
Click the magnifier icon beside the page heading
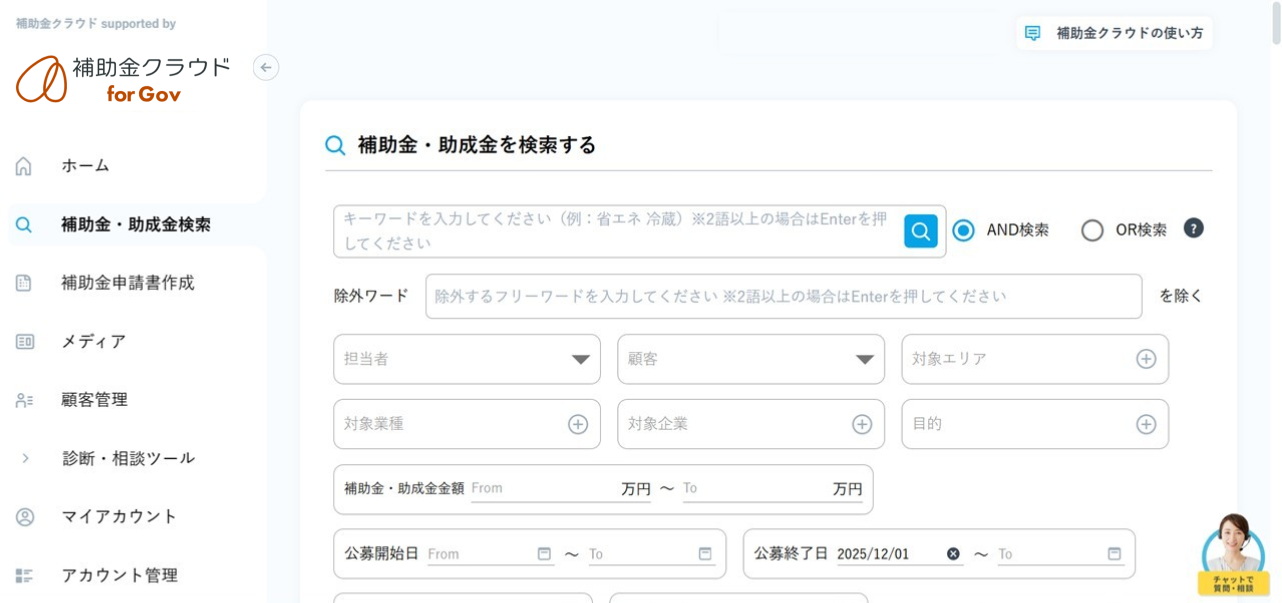[335, 146]
